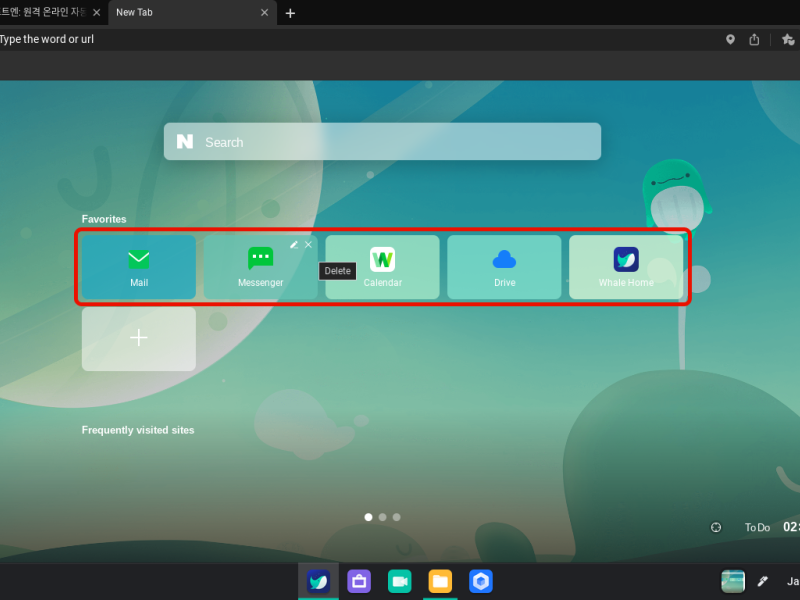Image resolution: width=800 pixels, height=600 pixels.
Task: Open the yellow Files app in shelf
Action: tap(440, 581)
